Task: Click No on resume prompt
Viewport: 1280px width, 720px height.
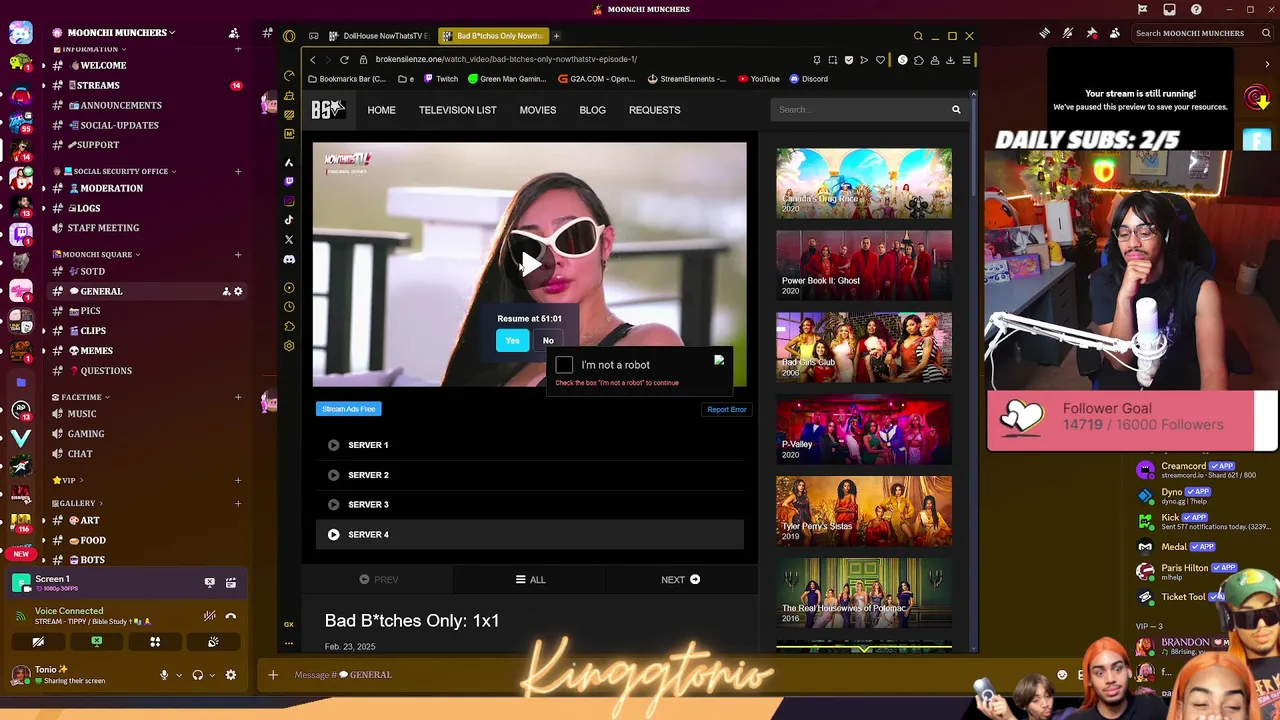Action: 548,341
